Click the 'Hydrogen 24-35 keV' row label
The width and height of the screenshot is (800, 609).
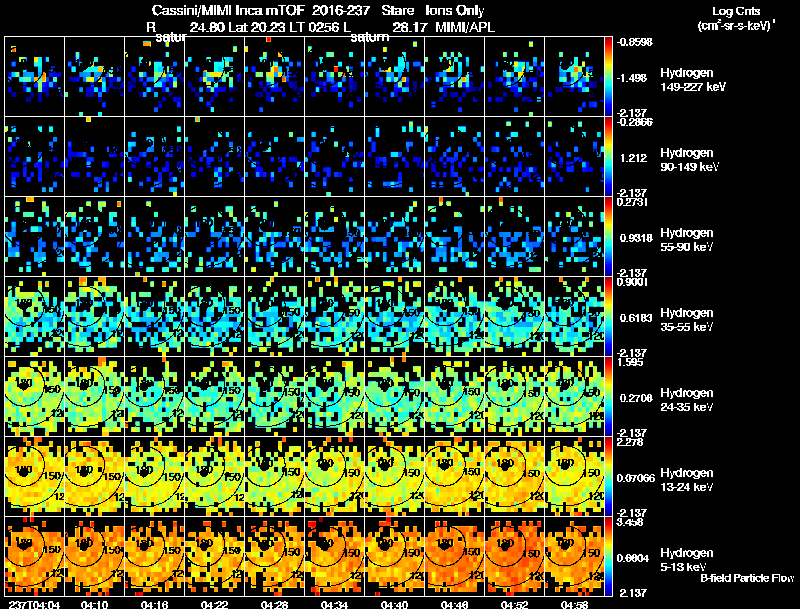point(687,400)
